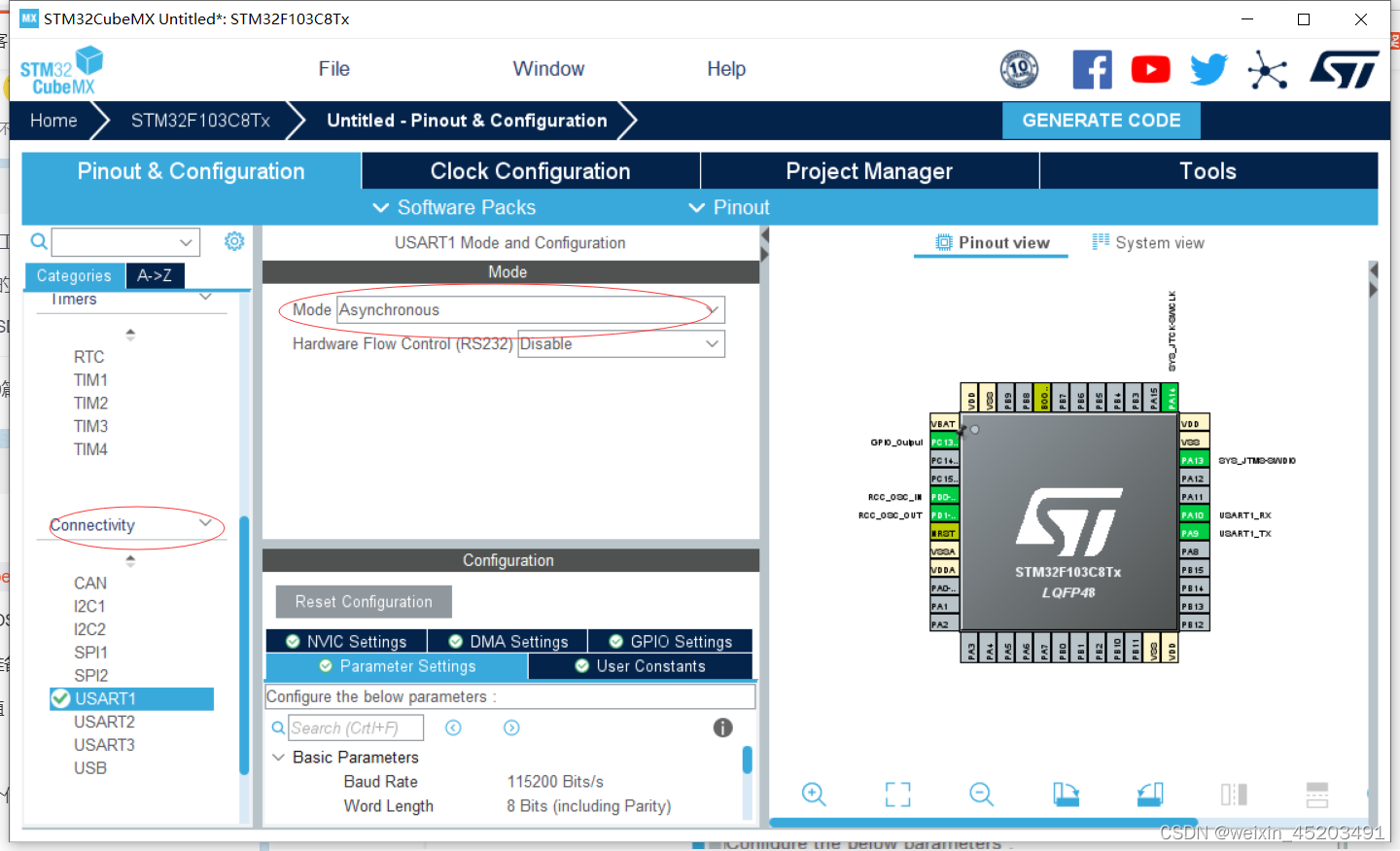Rotate the chip view counterclockwise

tap(1150, 794)
